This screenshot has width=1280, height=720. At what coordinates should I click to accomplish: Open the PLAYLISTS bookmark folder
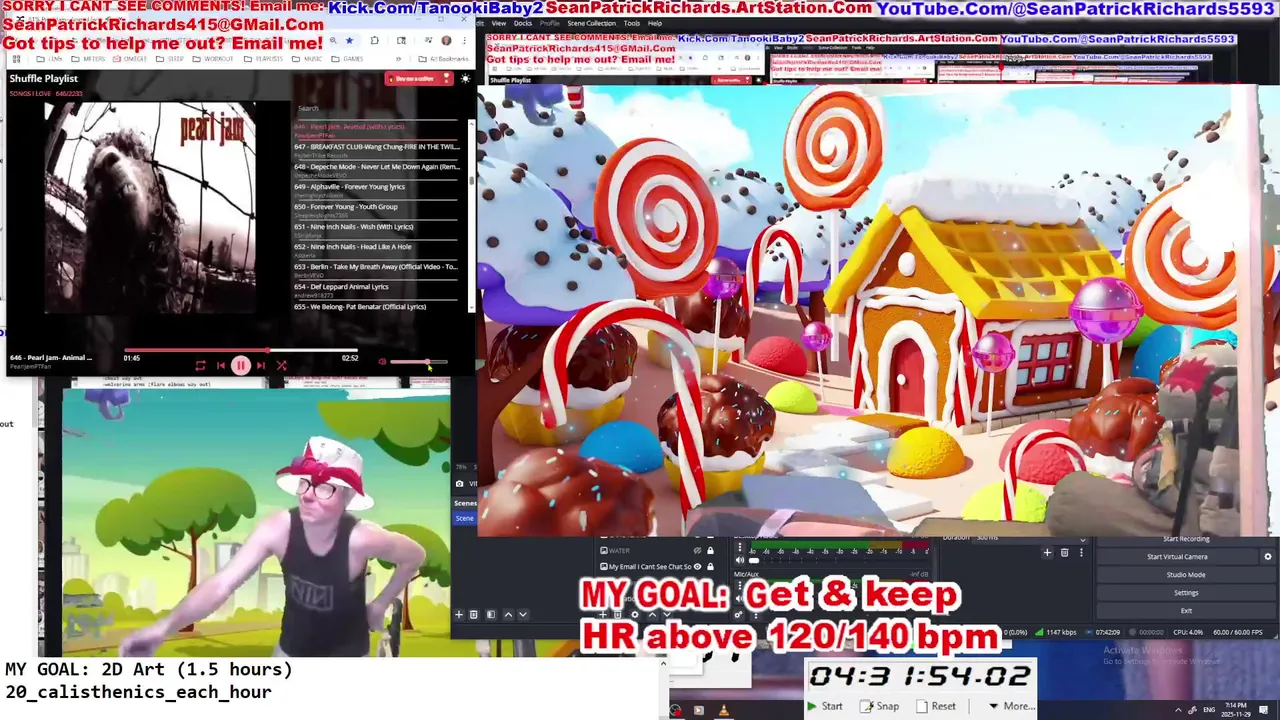tap(263, 59)
